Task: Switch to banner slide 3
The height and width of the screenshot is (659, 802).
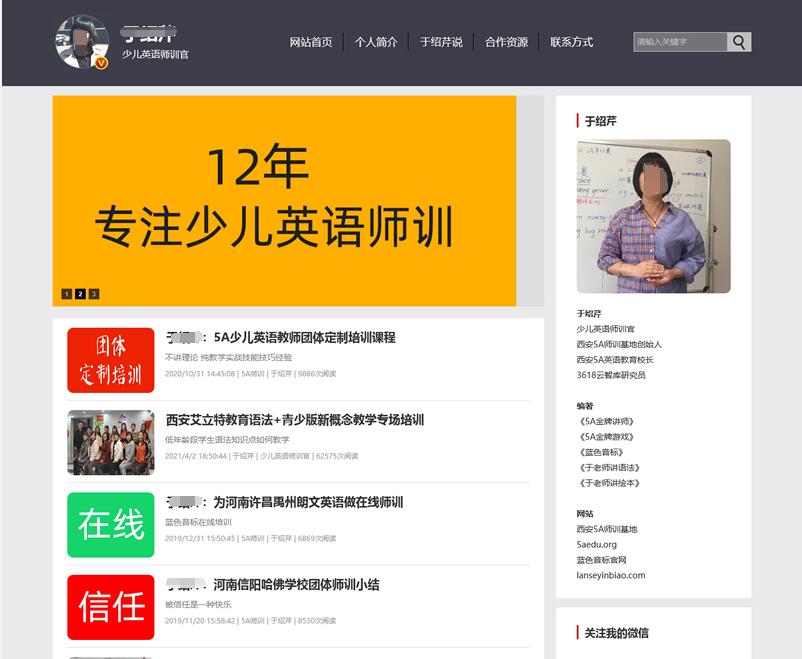Action: [94, 294]
